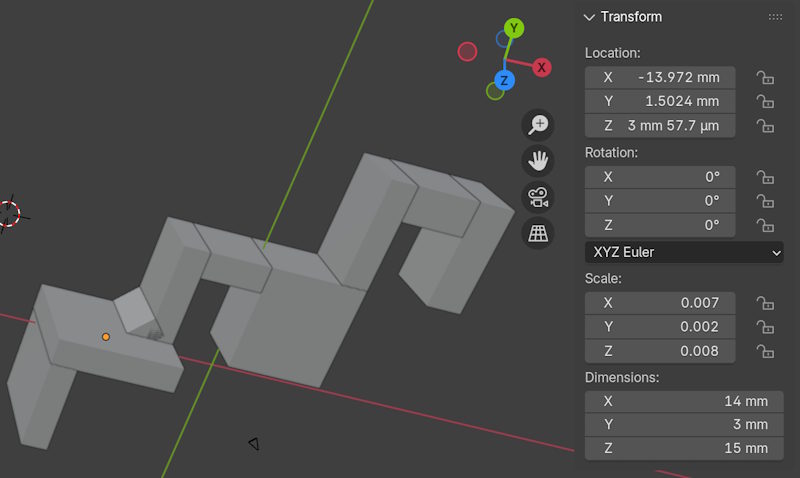Click the Transform panel drag handle dots
800x478 pixels.
[775, 17]
